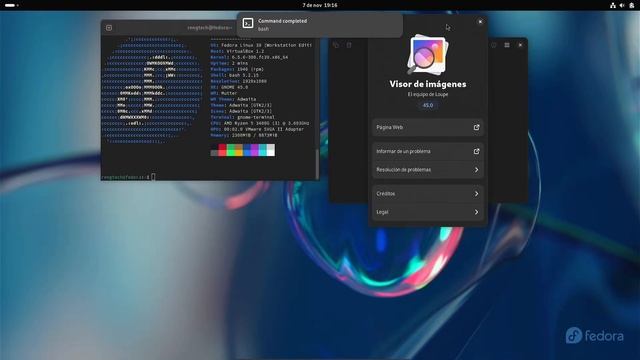The width and height of the screenshot is (640, 360).
Task: Click the terminal command prompt line
Action: pos(128,177)
